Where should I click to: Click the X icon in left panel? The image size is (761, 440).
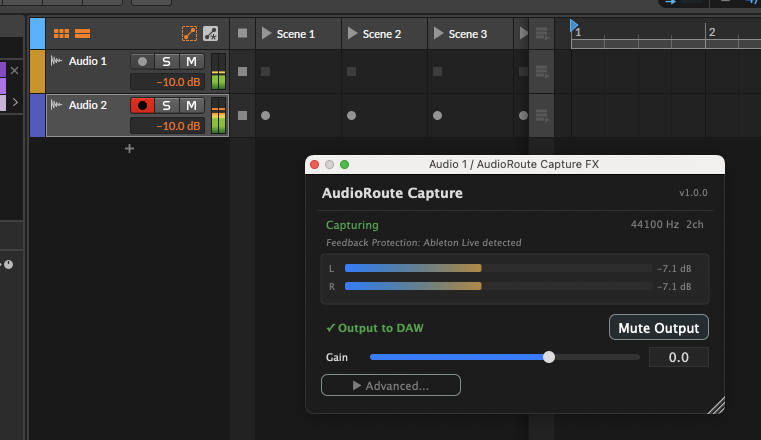15,71
